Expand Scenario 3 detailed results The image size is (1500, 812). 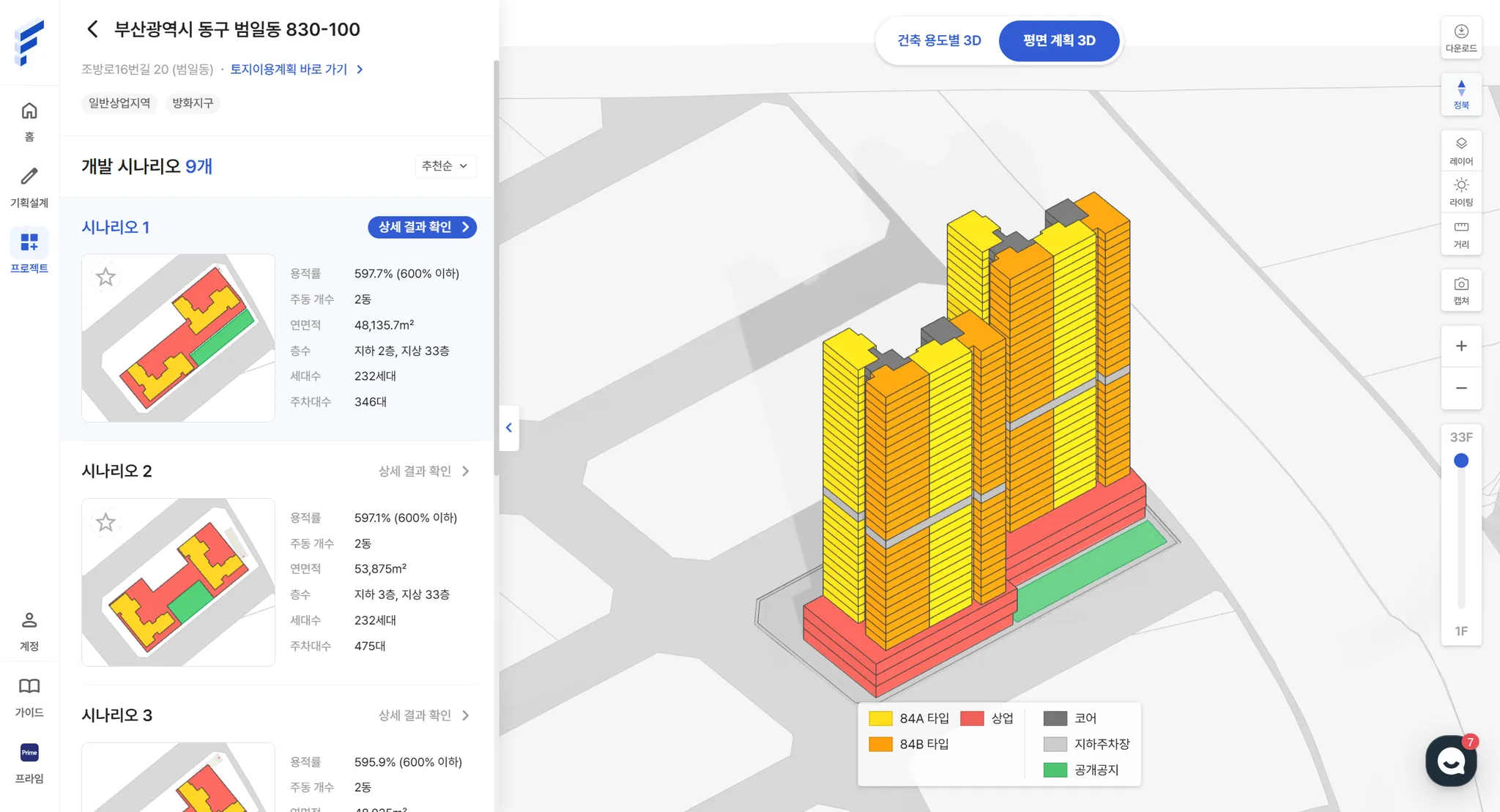coord(424,715)
